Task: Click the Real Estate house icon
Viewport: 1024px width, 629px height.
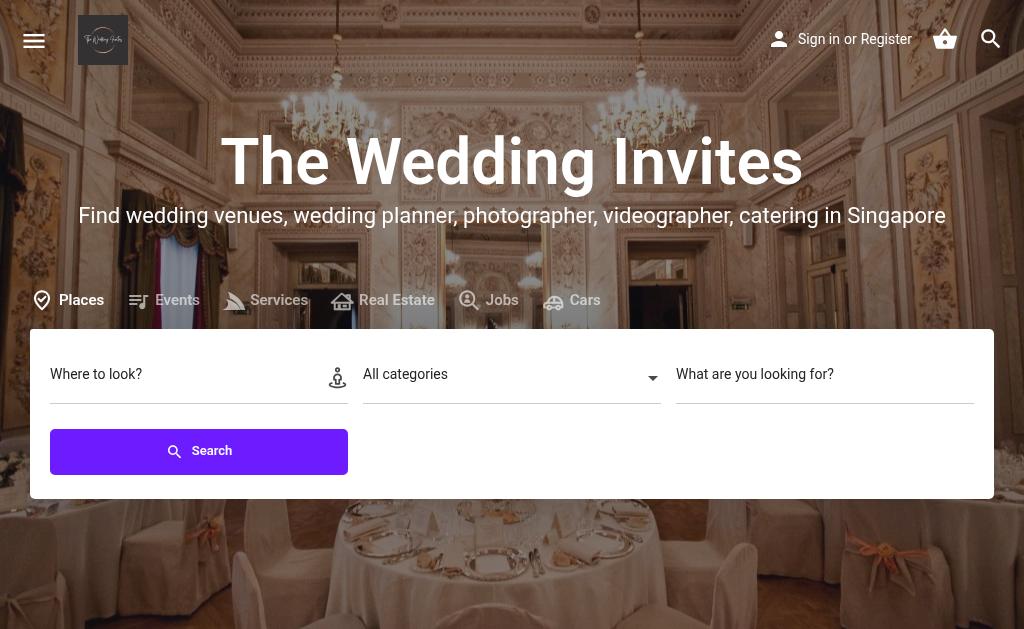Action: pos(342,301)
